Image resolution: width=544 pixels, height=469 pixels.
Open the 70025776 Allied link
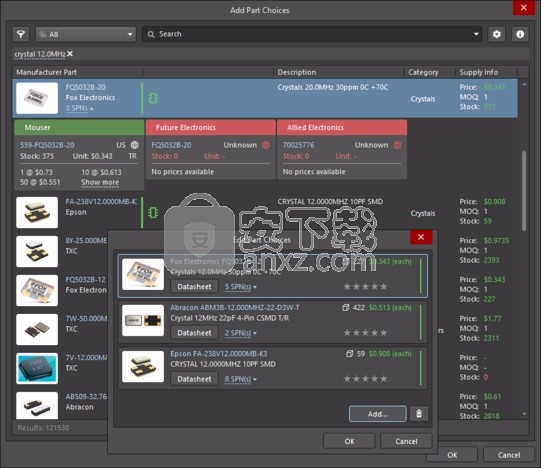(x=298, y=145)
